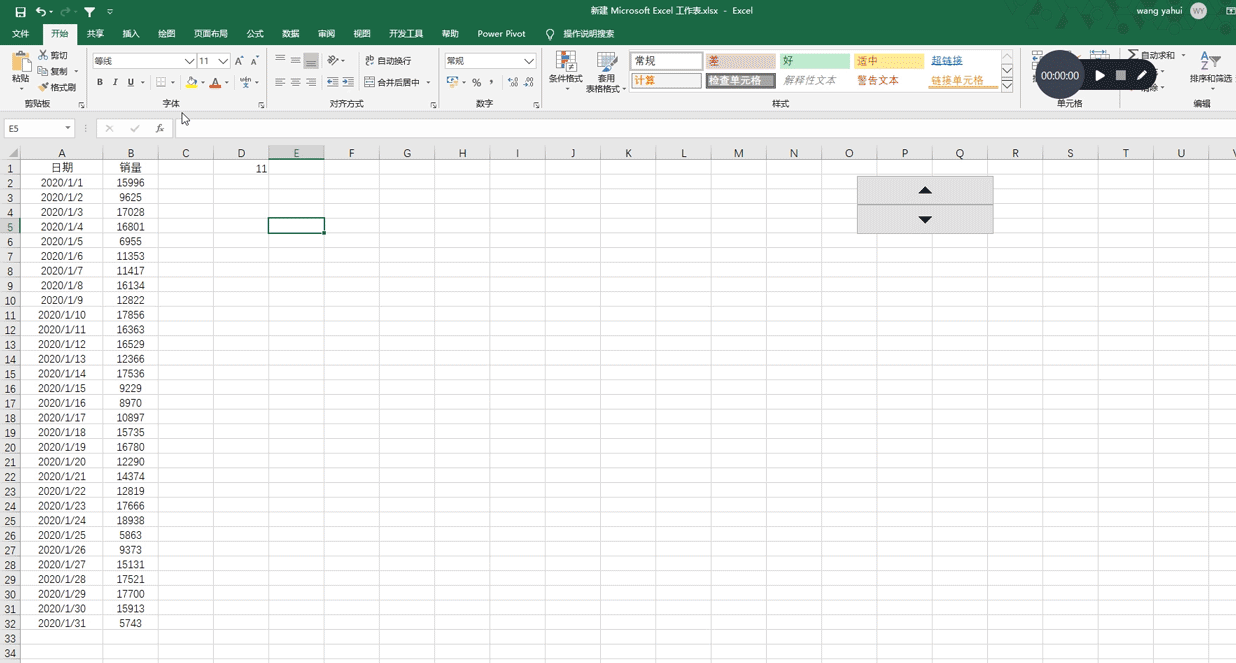Viewport: 1236px width, 663px height.
Task: Click the recorder play button
Action: (x=1100, y=75)
